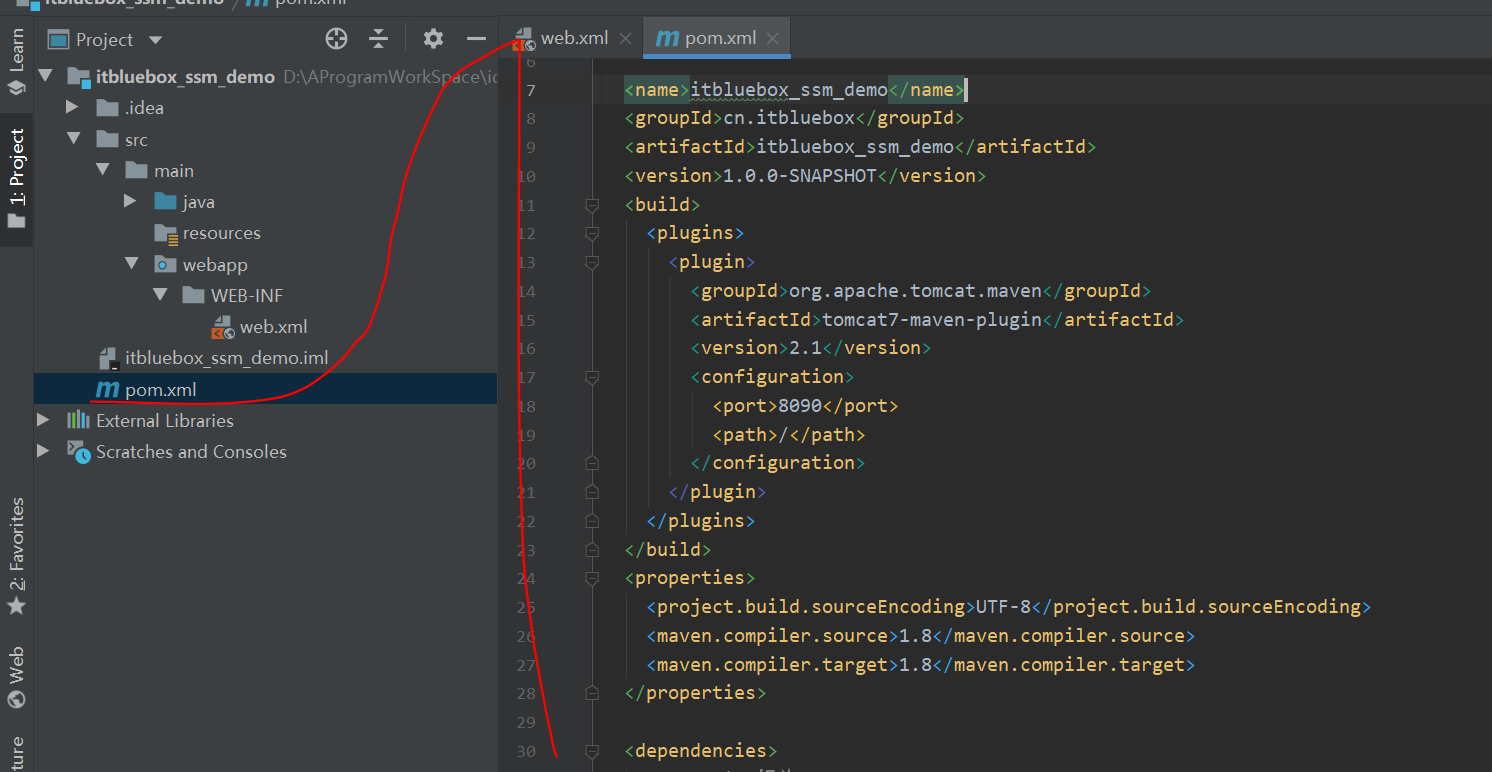Click the Favorites star icon
The height and width of the screenshot is (772, 1492).
coord(16,607)
